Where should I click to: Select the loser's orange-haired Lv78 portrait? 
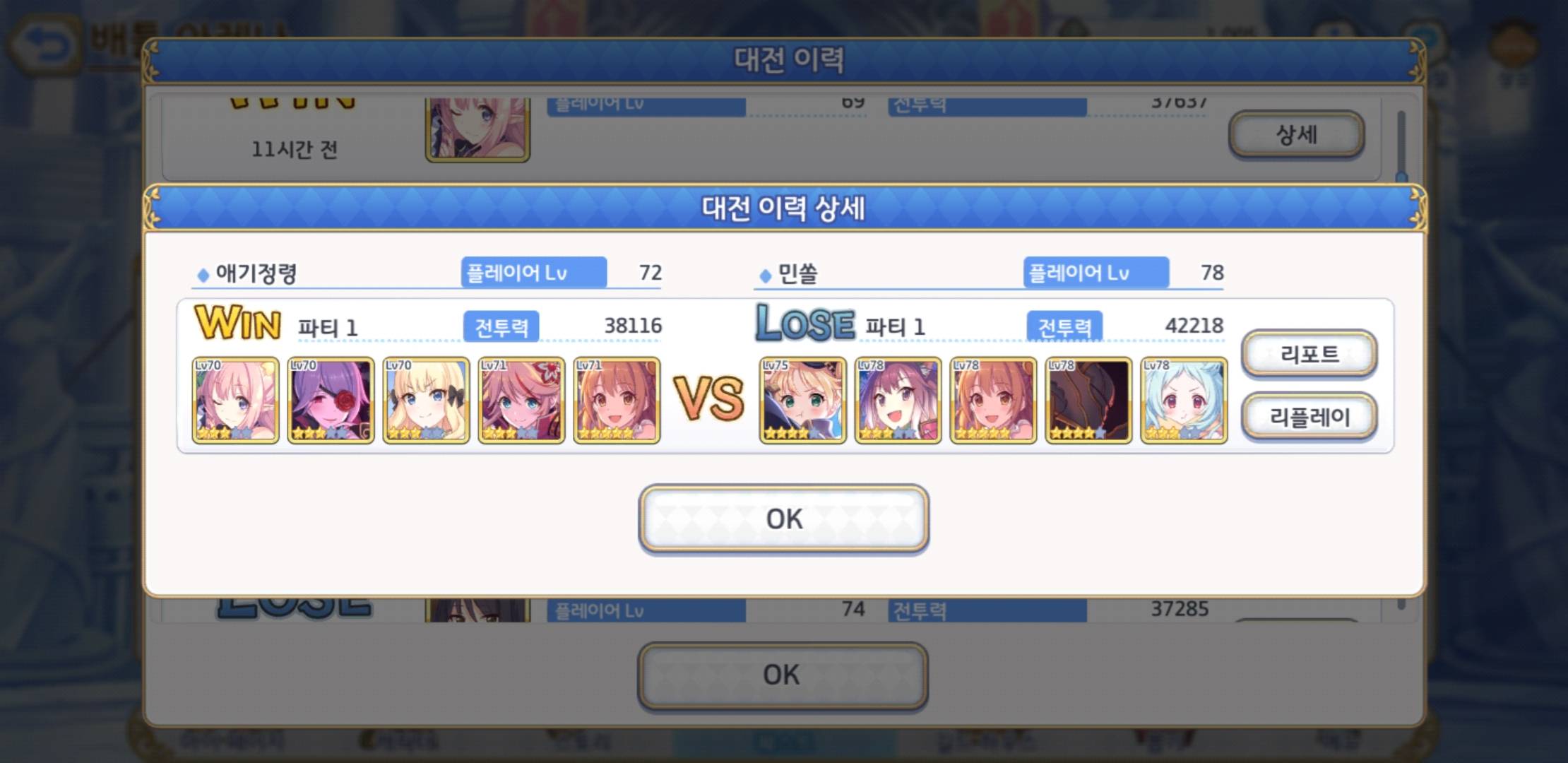pyautogui.click(x=993, y=400)
